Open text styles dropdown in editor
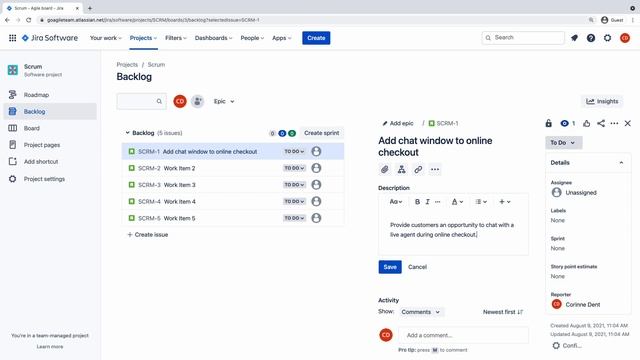The image size is (640, 360). (x=396, y=202)
